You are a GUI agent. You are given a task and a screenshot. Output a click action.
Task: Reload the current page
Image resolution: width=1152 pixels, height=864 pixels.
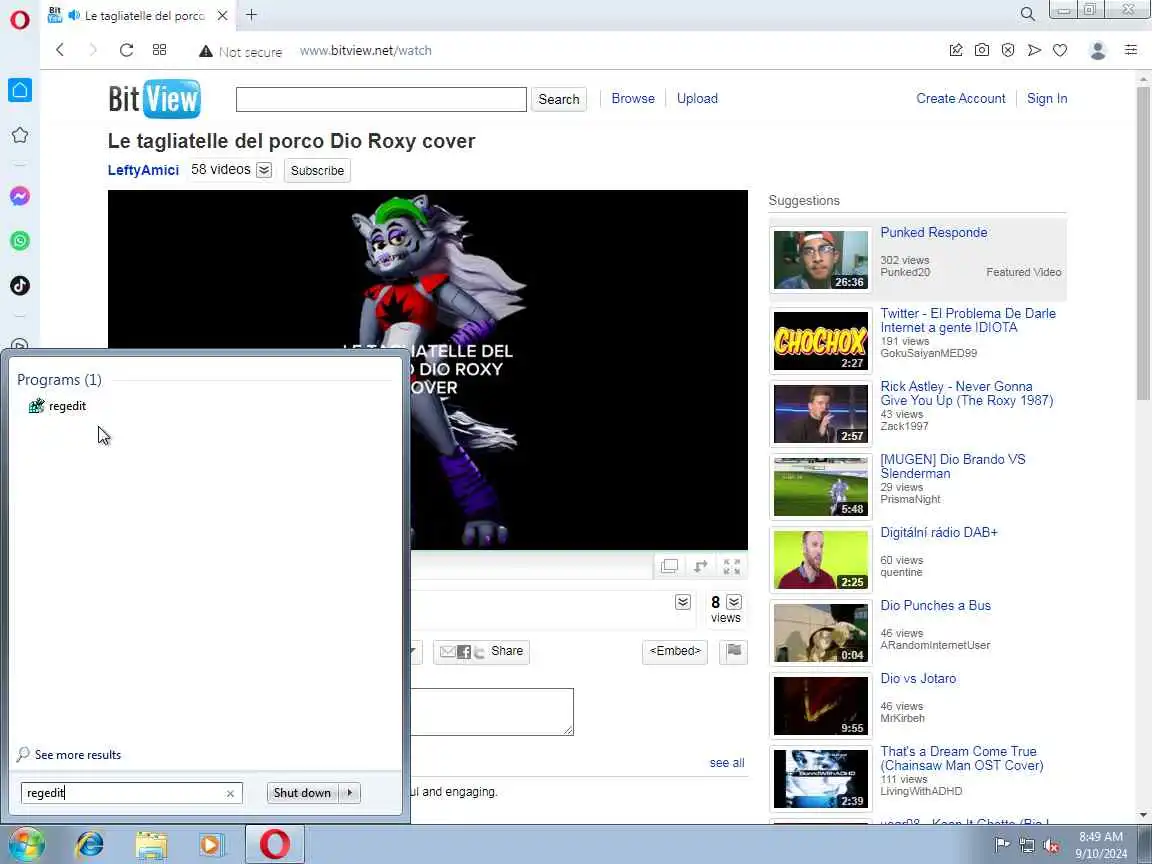126,50
